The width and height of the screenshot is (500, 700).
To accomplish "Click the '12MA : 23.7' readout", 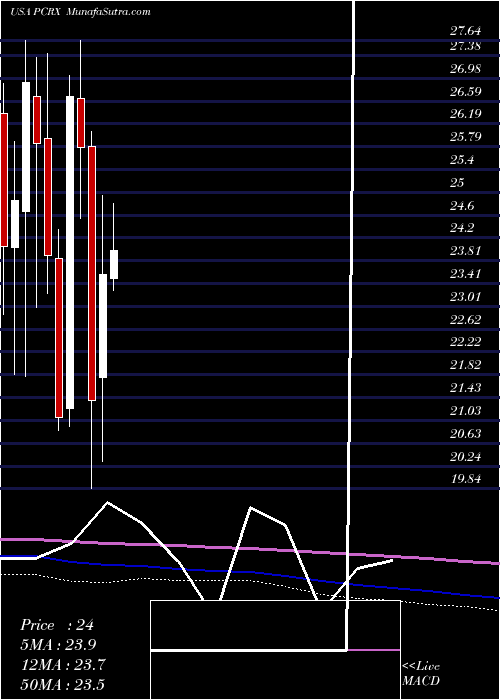I will 62,665.
